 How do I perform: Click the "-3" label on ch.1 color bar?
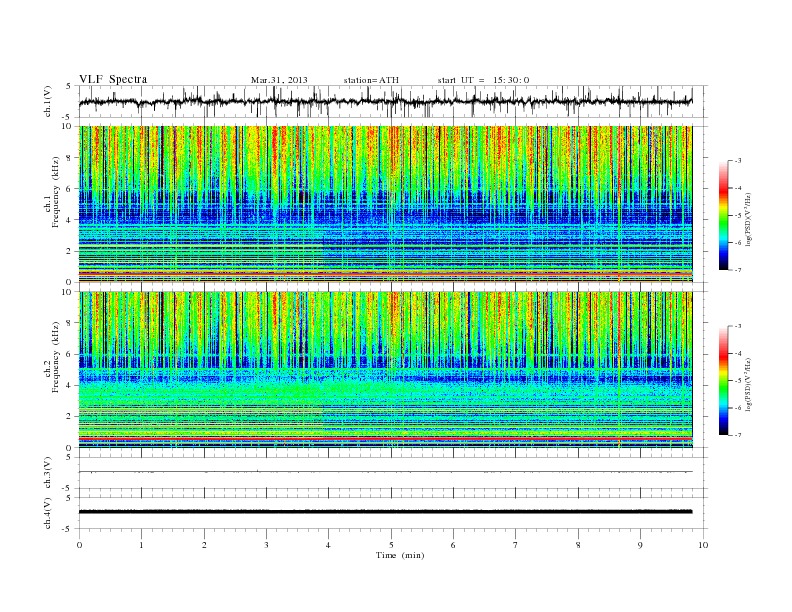click(x=738, y=161)
